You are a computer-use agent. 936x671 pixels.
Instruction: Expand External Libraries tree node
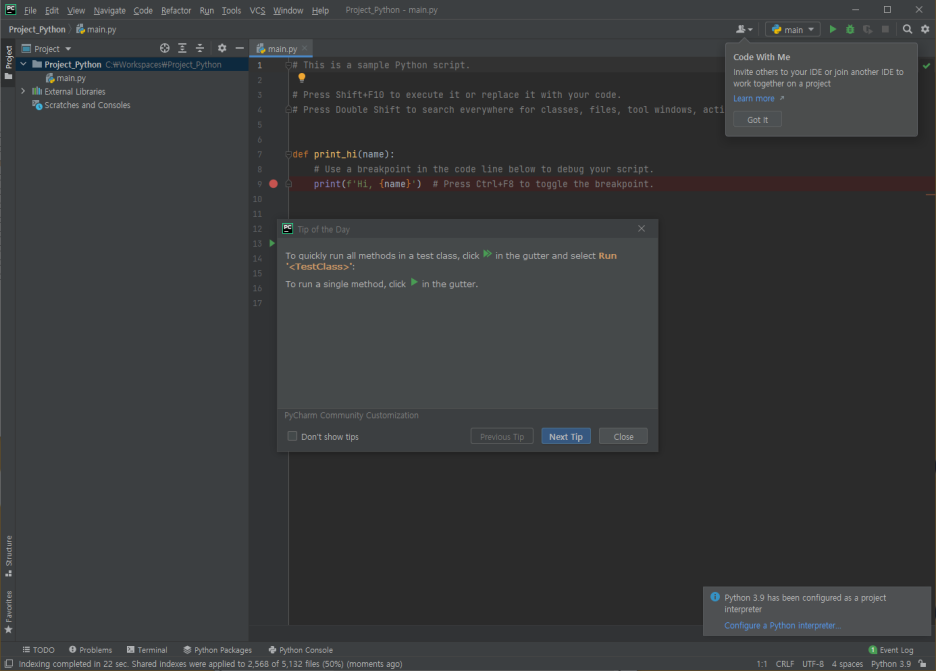tap(23, 91)
